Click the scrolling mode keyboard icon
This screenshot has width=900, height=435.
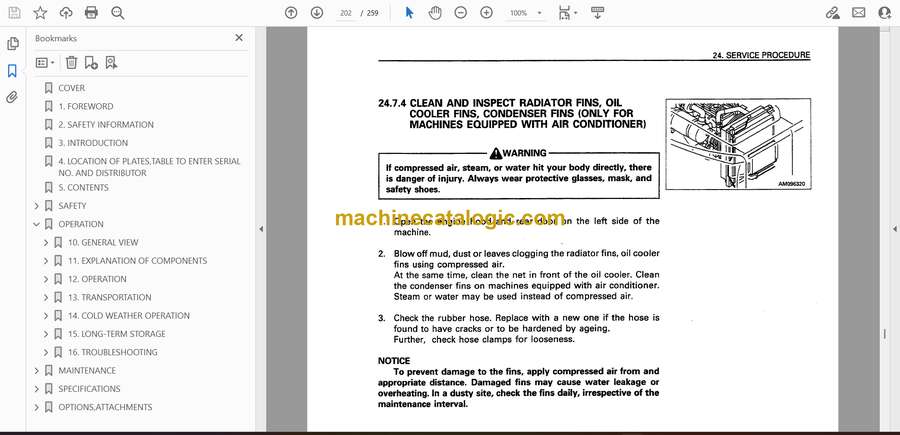click(x=597, y=13)
